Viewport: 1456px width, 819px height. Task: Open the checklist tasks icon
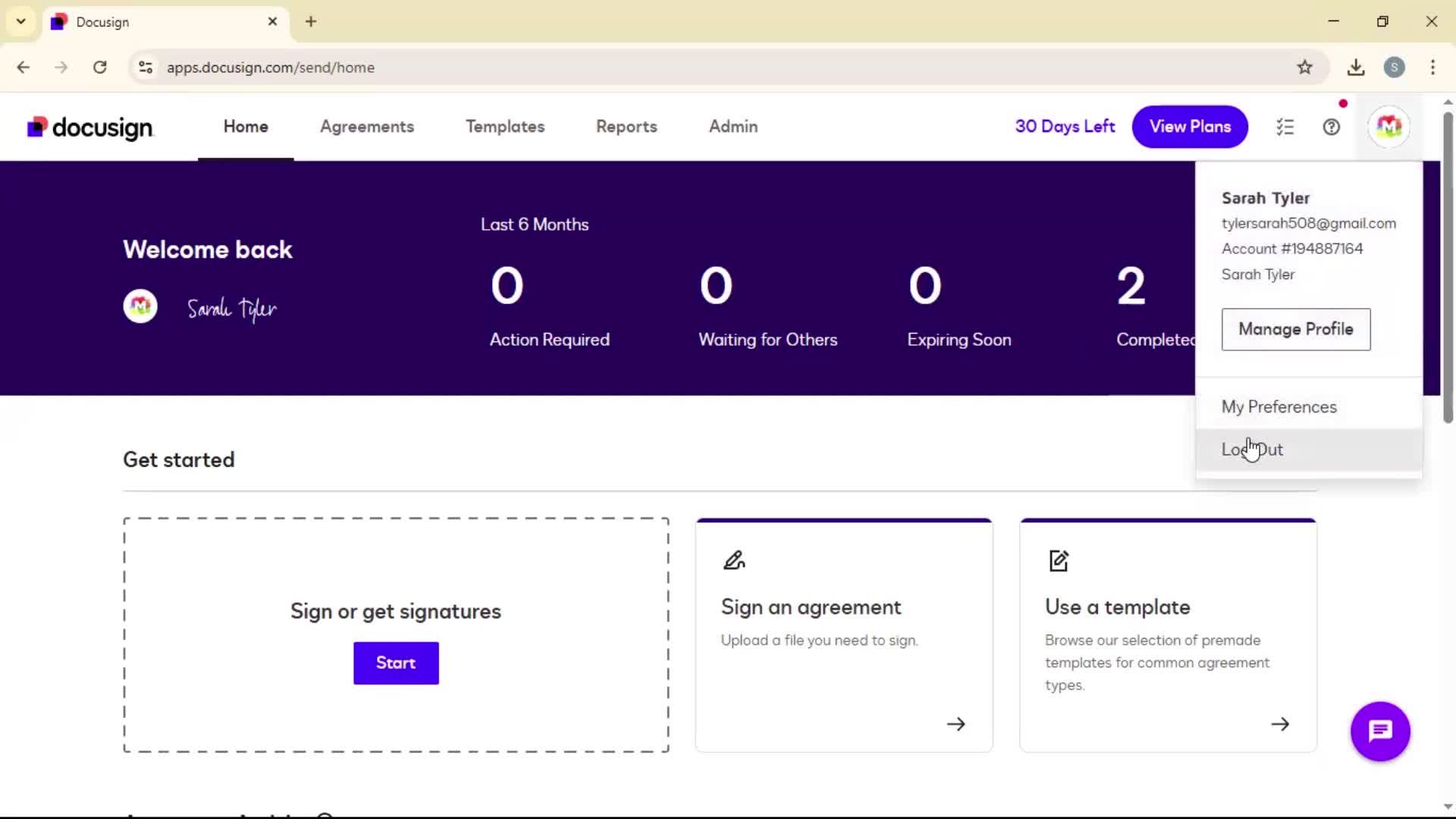coord(1285,127)
